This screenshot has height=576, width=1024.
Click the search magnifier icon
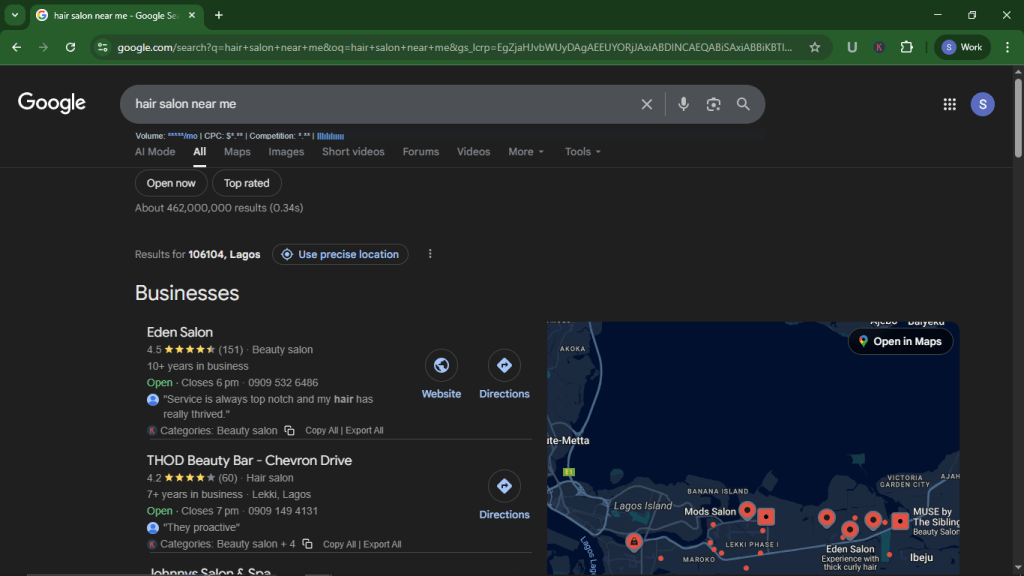743,103
